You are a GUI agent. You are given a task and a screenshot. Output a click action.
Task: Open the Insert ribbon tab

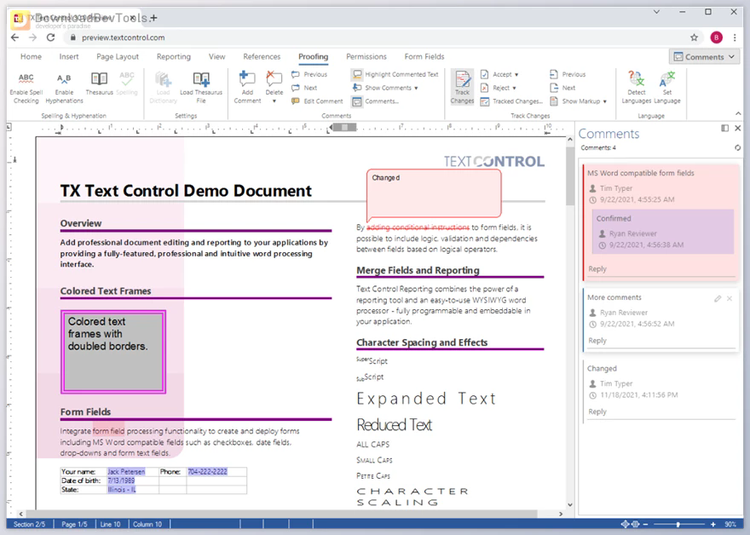69,56
